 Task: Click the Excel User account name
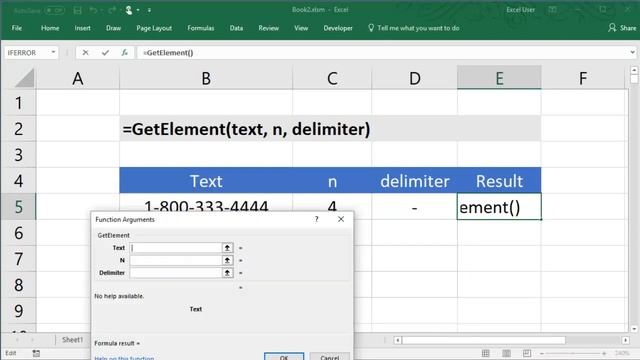click(520, 10)
